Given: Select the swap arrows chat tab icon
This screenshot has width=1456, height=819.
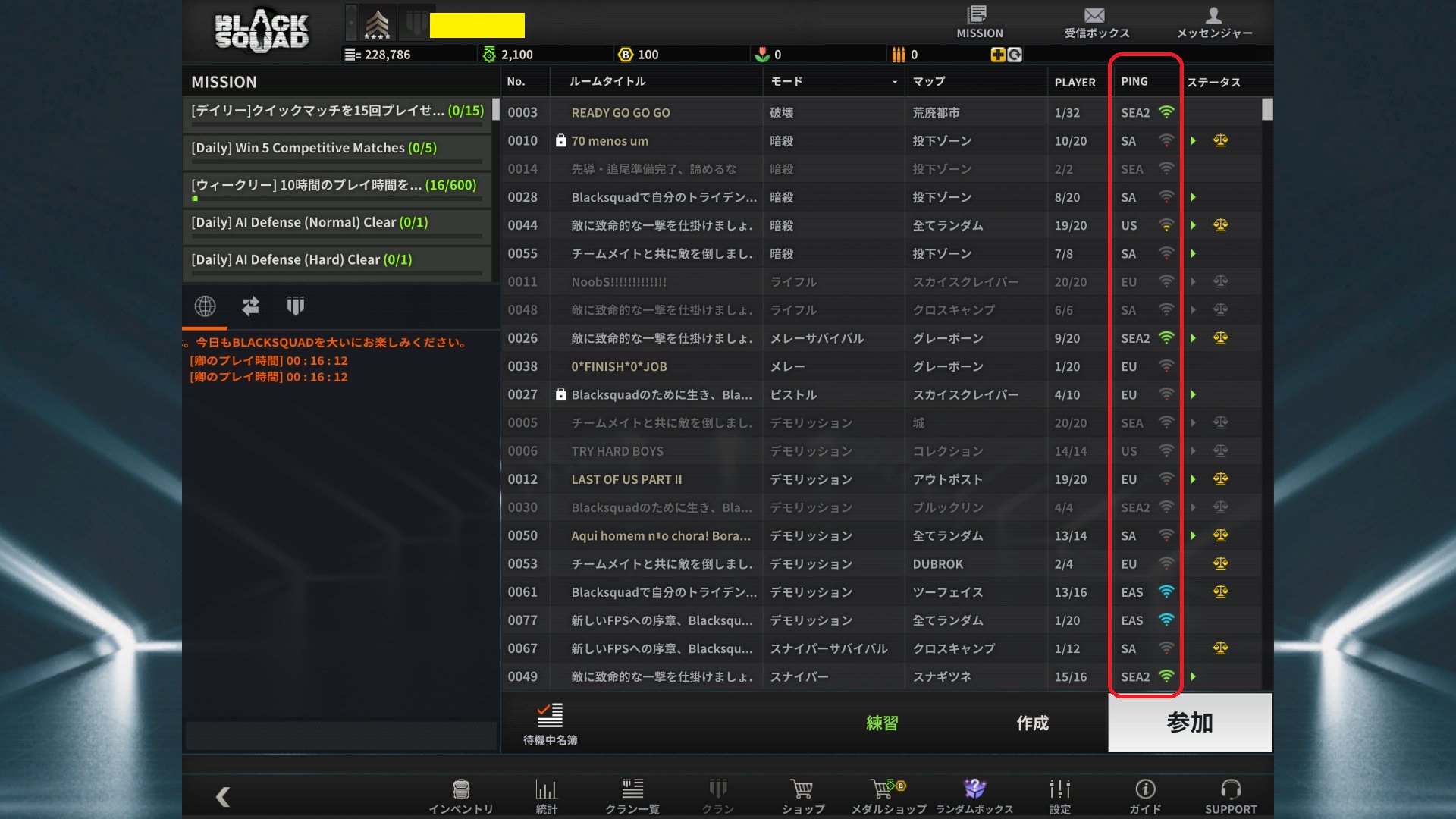Looking at the screenshot, I should [250, 306].
